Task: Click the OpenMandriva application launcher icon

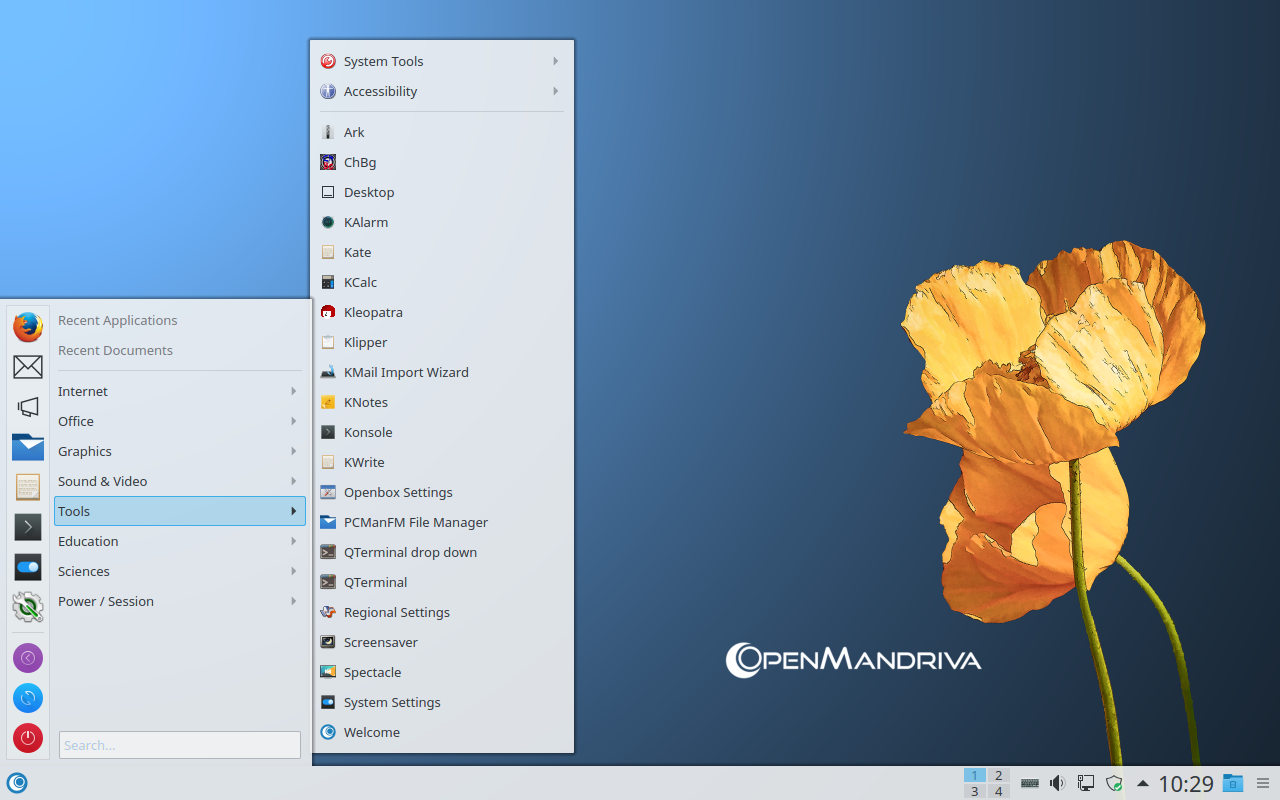Action: [x=17, y=783]
